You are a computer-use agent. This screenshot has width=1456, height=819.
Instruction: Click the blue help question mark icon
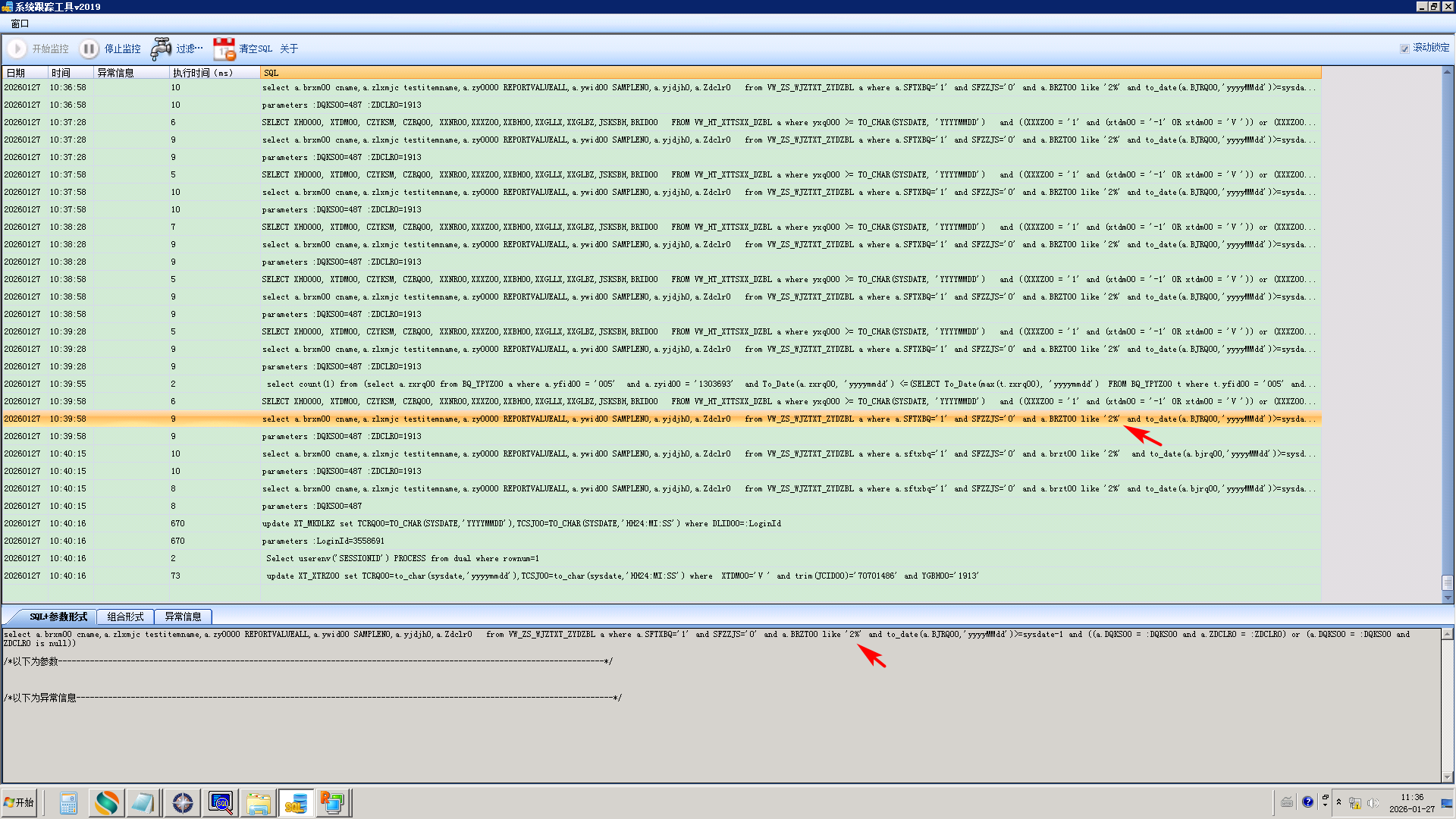[1307, 802]
